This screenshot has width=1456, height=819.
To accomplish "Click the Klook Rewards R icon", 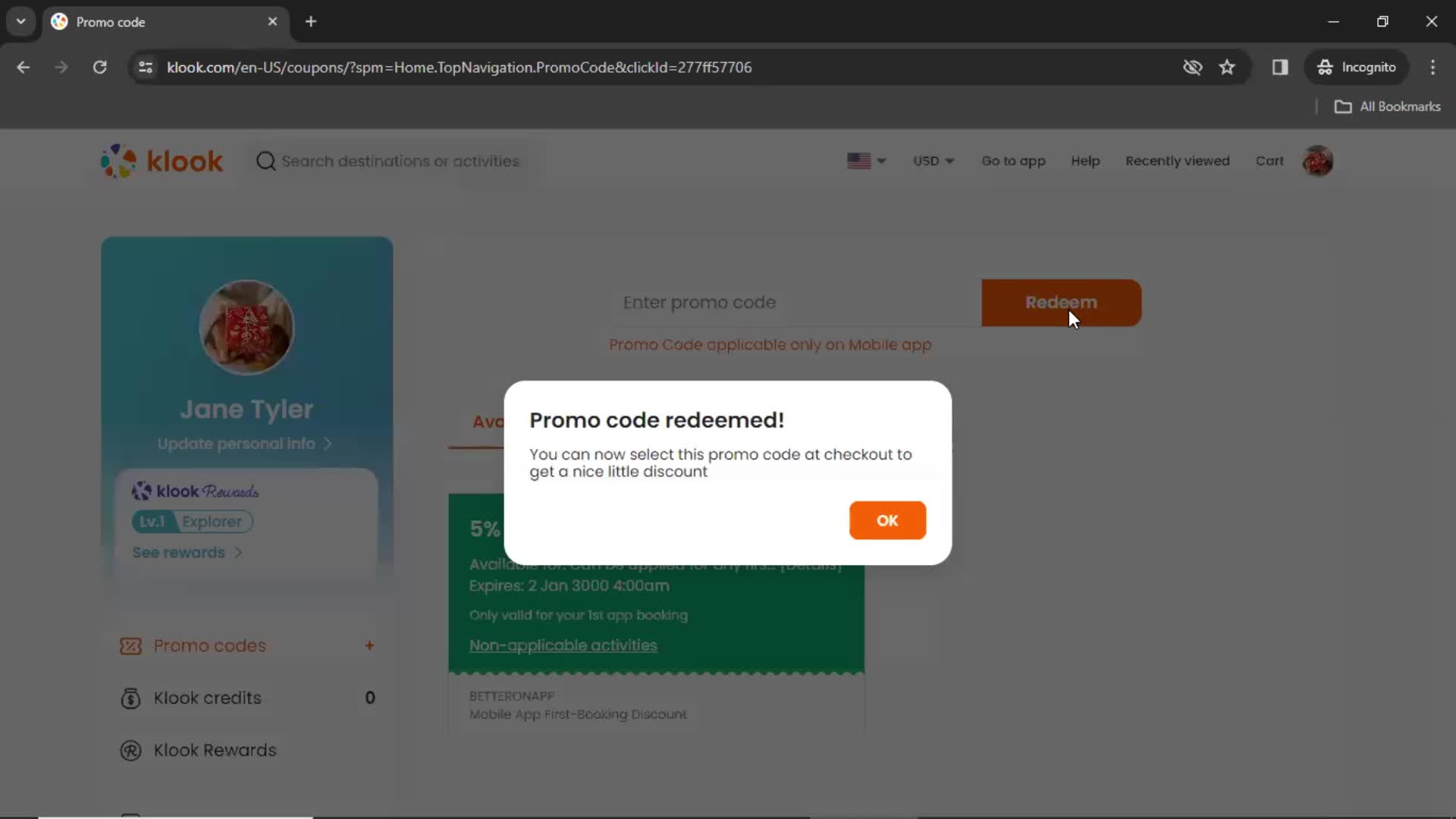I will pos(130,751).
